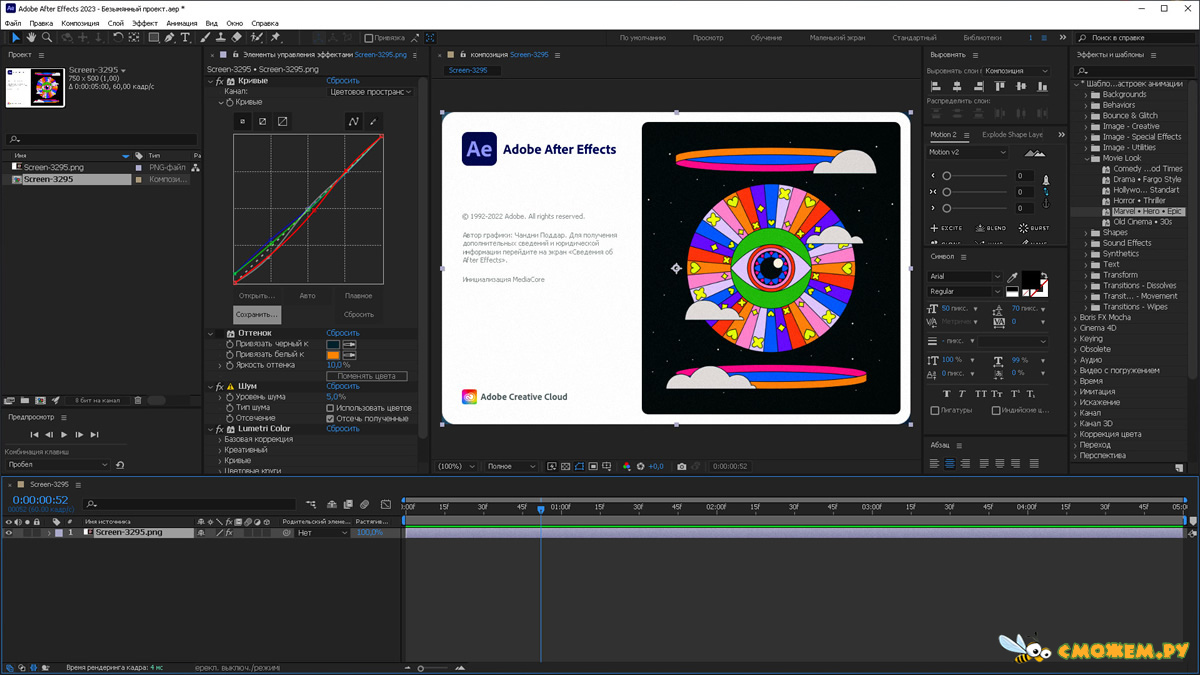Align layers to horizontal center
Image resolution: width=1200 pixels, height=675 pixels.
pos(957,87)
